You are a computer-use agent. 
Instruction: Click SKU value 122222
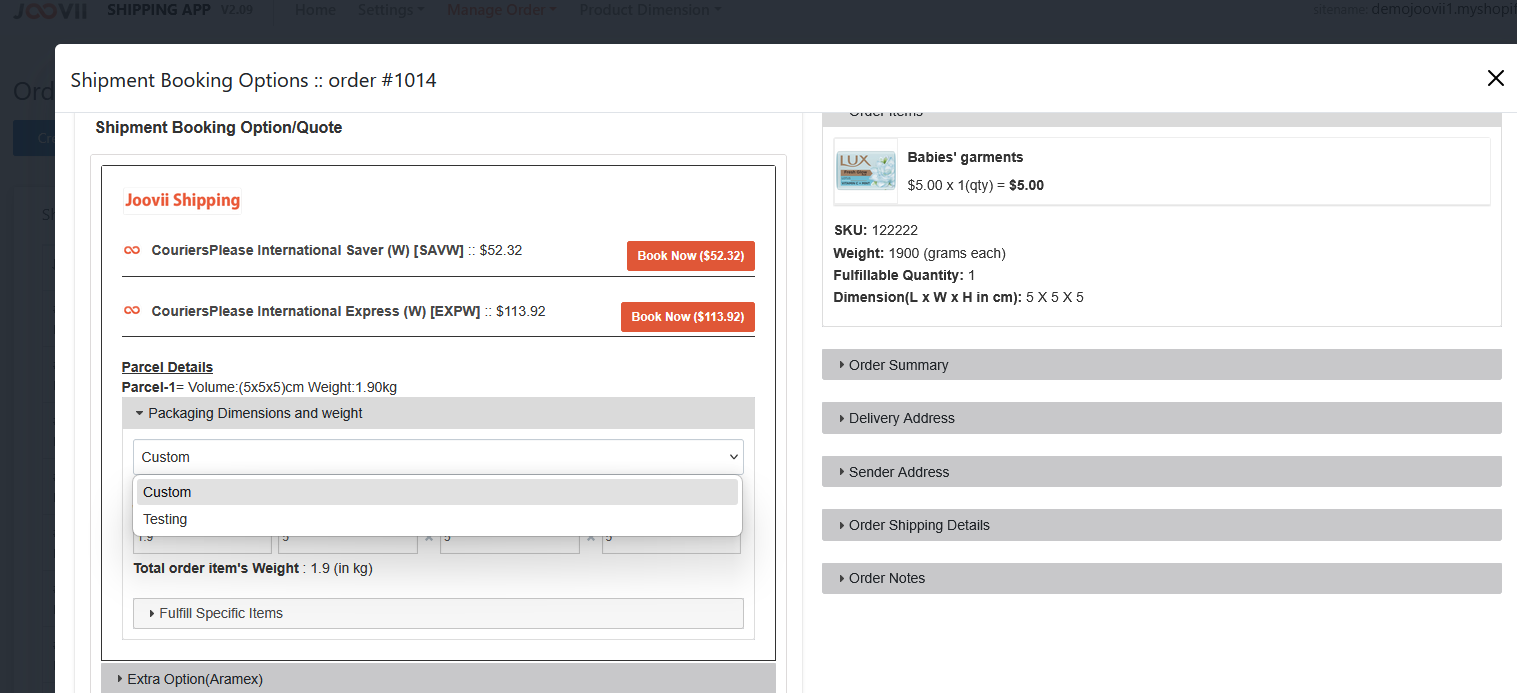coord(894,230)
